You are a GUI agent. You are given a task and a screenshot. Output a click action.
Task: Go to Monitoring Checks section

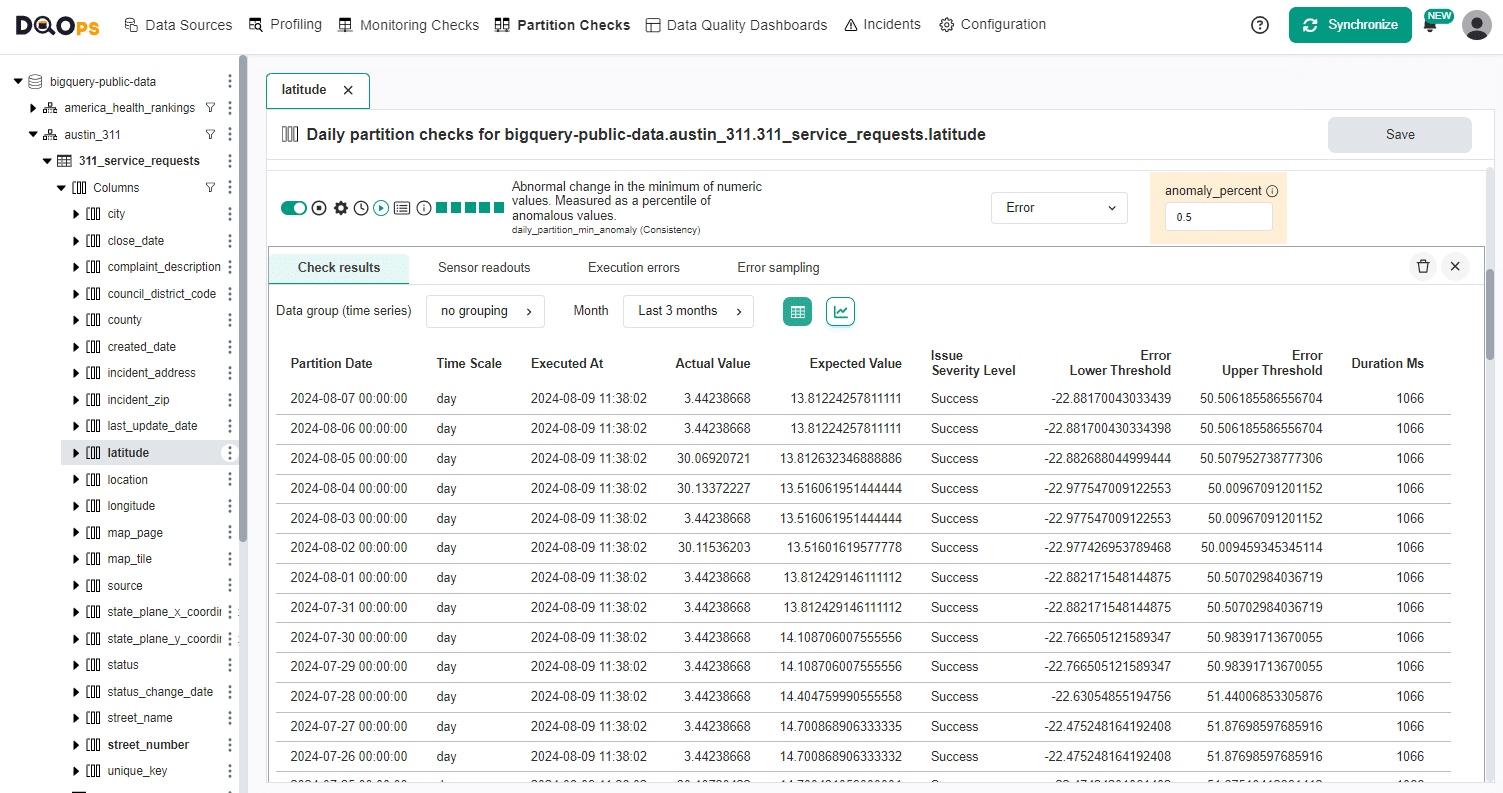click(408, 25)
